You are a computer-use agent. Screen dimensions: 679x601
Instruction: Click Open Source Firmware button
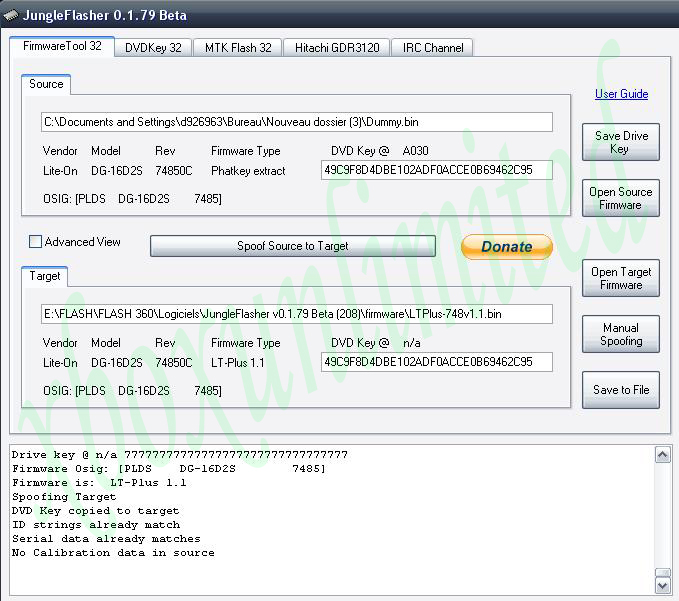(x=621, y=198)
